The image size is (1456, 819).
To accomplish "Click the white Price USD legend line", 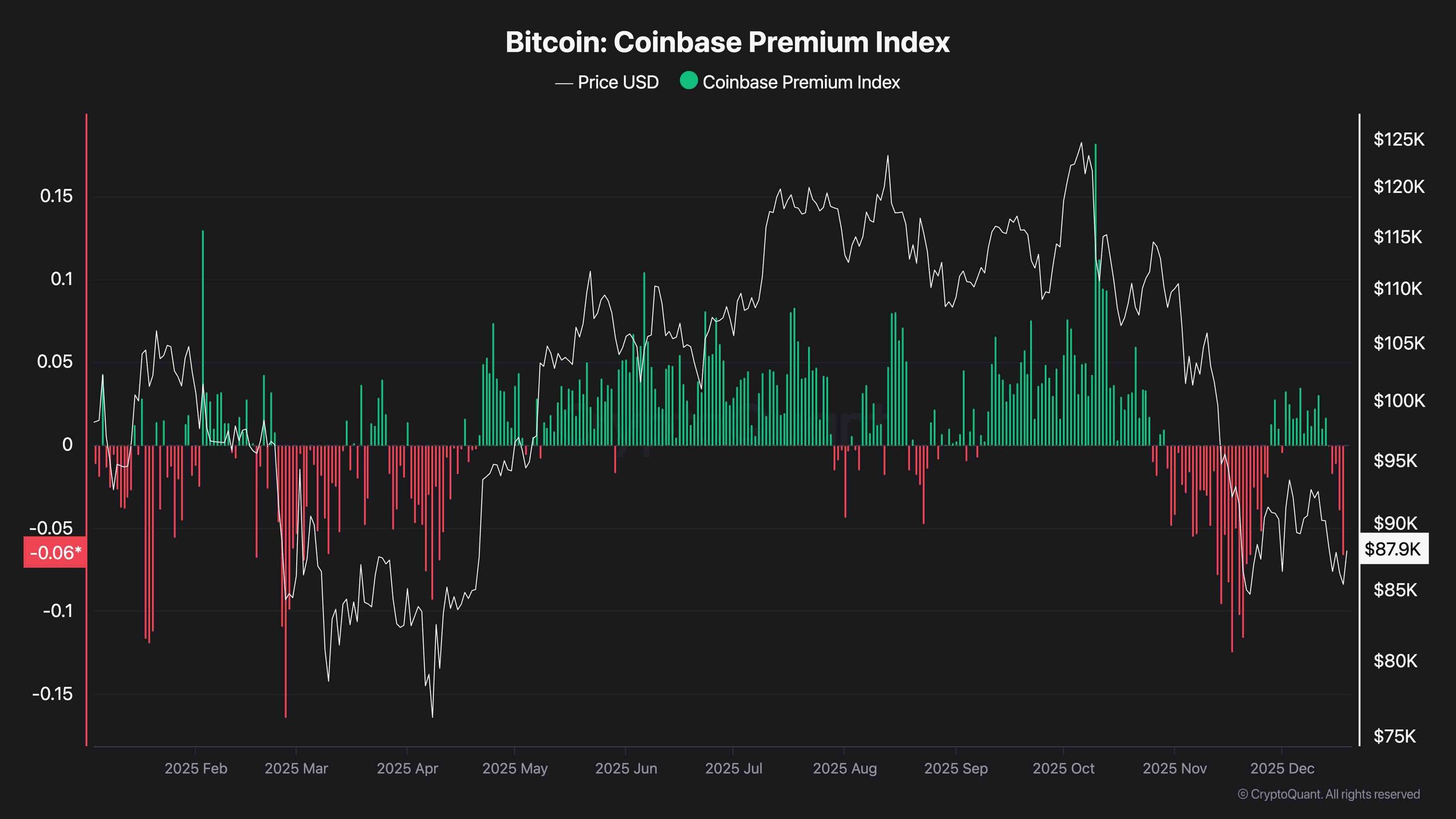I will click(563, 83).
